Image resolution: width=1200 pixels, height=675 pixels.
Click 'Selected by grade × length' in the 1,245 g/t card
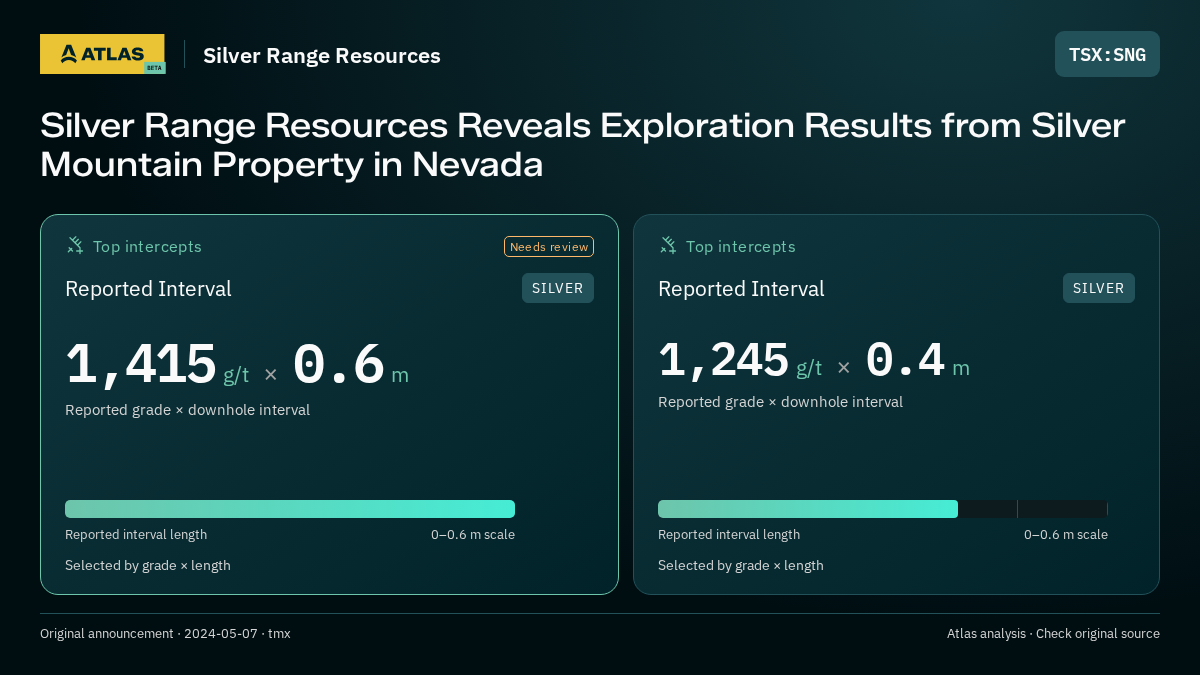[x=741, y=566]
